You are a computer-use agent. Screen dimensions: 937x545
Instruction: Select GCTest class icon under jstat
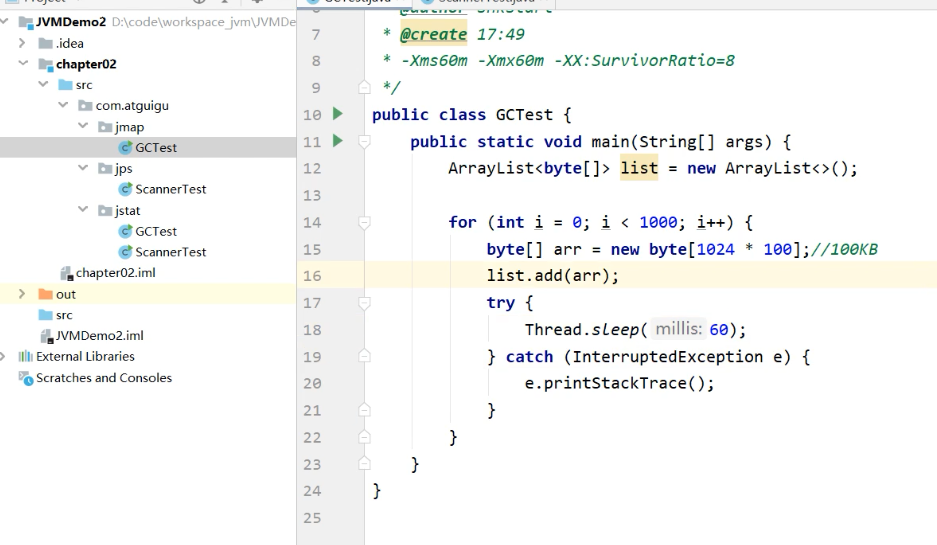click(125, 231)
